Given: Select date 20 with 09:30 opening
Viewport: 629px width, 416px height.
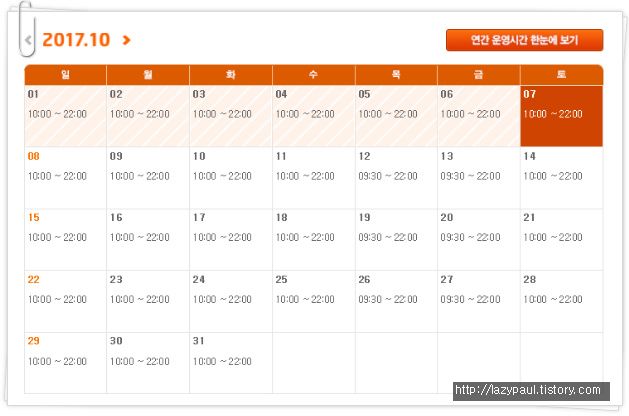Looking at the screenshot, I should [x=479, y=239].
